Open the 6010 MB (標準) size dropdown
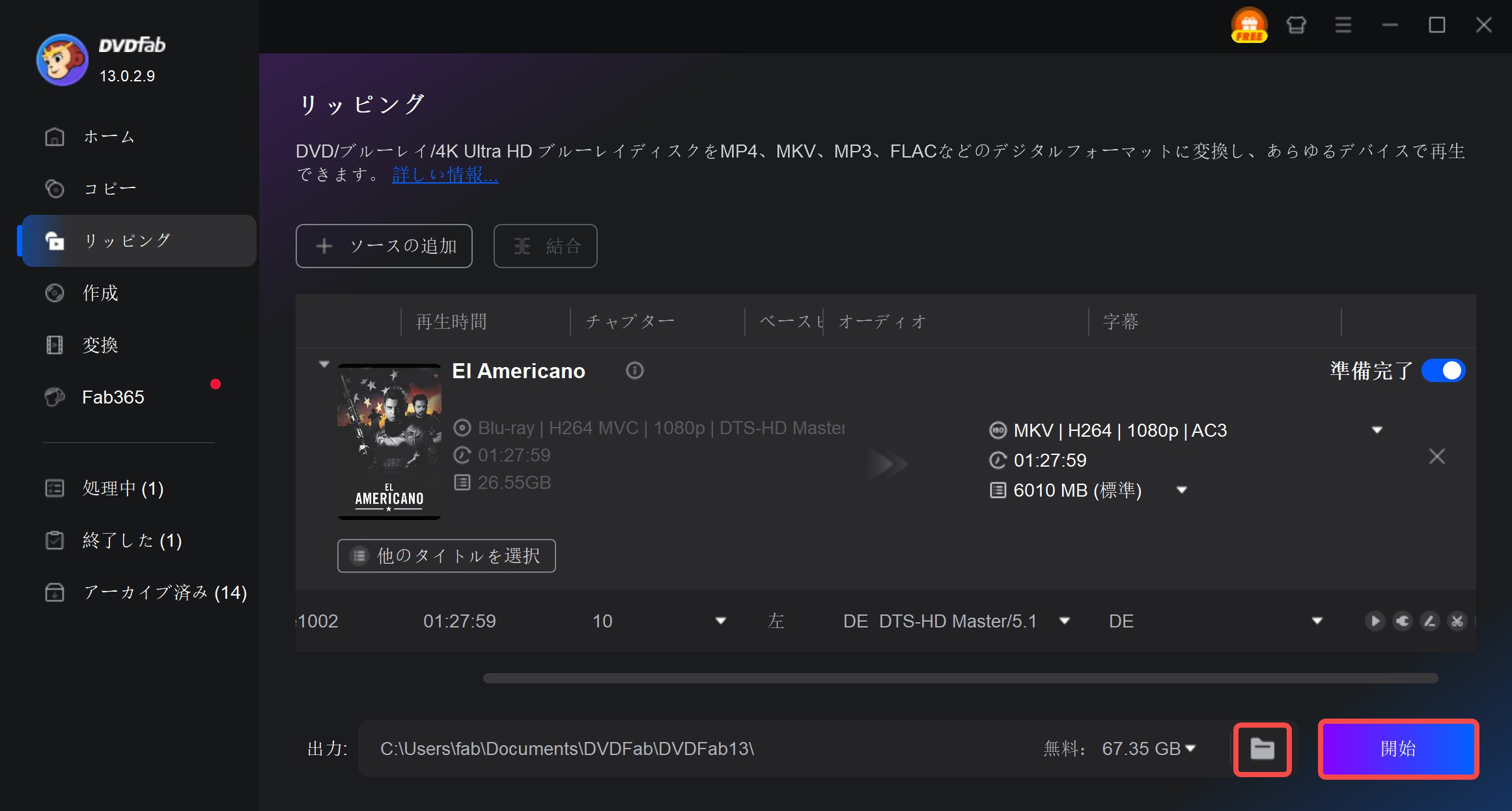The width and height of the screenshot is (1512, 811). coord(1182,489)
